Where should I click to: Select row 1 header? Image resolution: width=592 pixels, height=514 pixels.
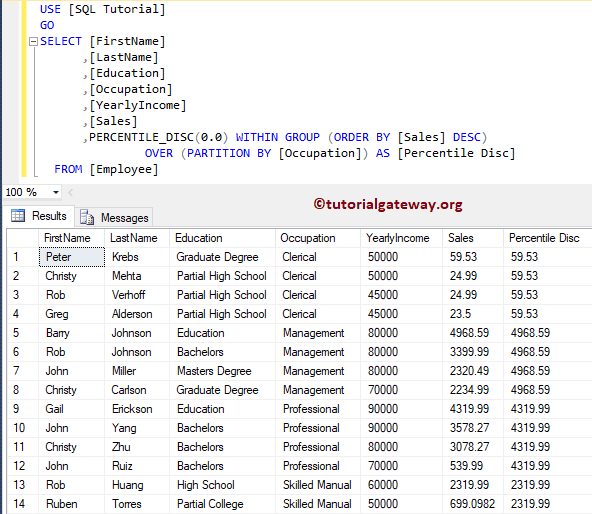coord(23,257)
